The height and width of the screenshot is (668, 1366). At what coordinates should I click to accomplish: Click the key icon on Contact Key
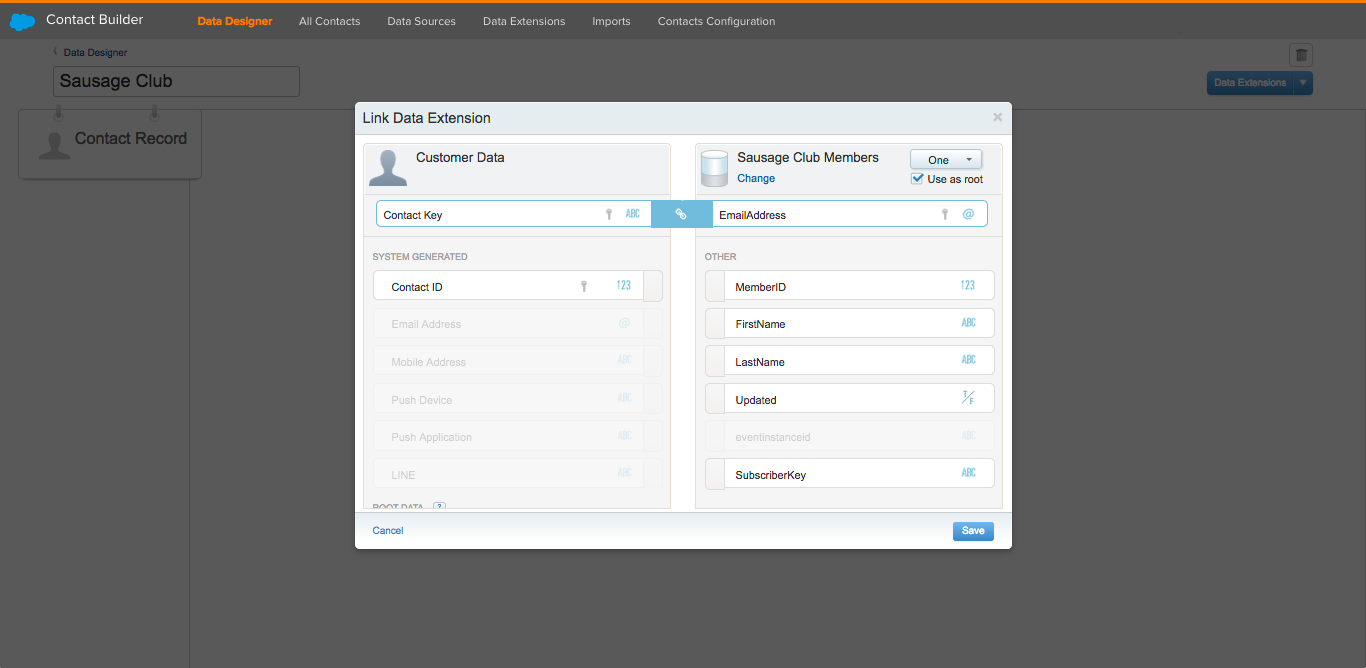(608, 214)
